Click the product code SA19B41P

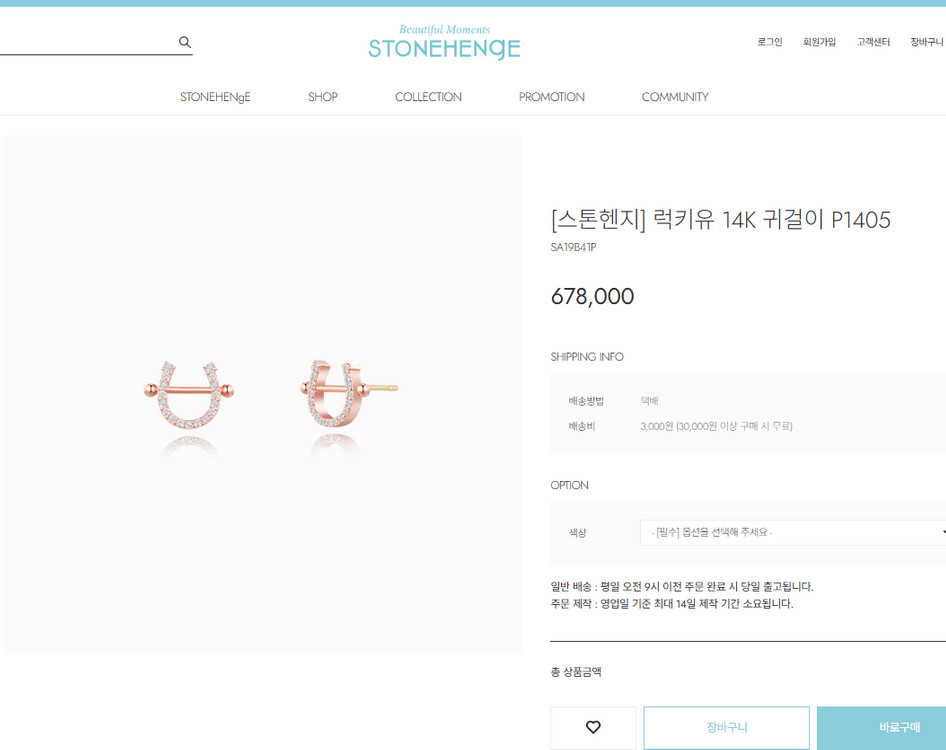pos(573,247)
